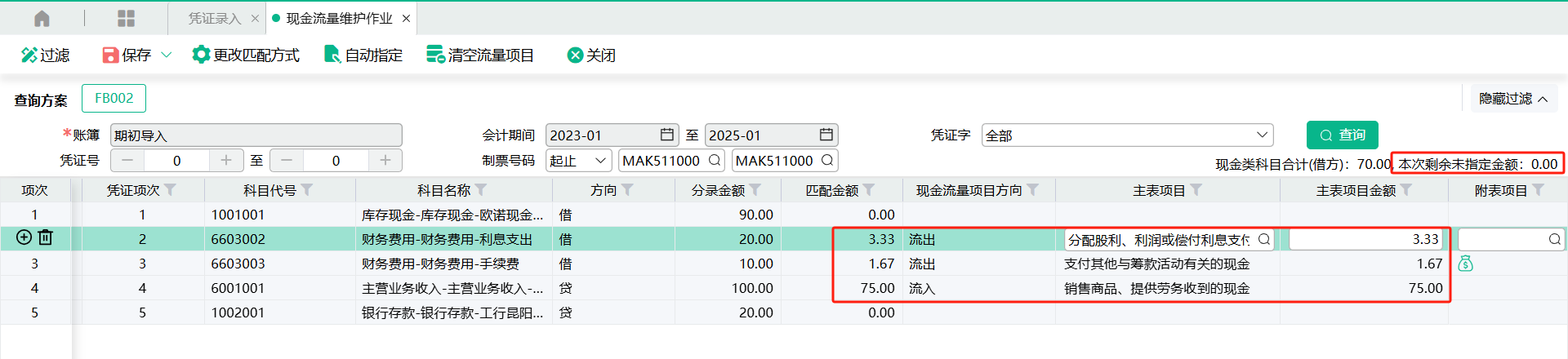Open start period calendar picker 2023-01
1568x359 pixels.
coord(667,135)
